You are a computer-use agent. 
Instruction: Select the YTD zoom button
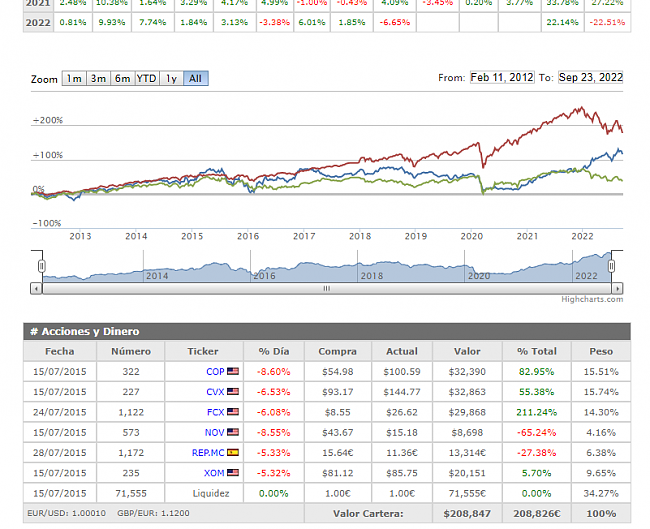click(147, 78)
